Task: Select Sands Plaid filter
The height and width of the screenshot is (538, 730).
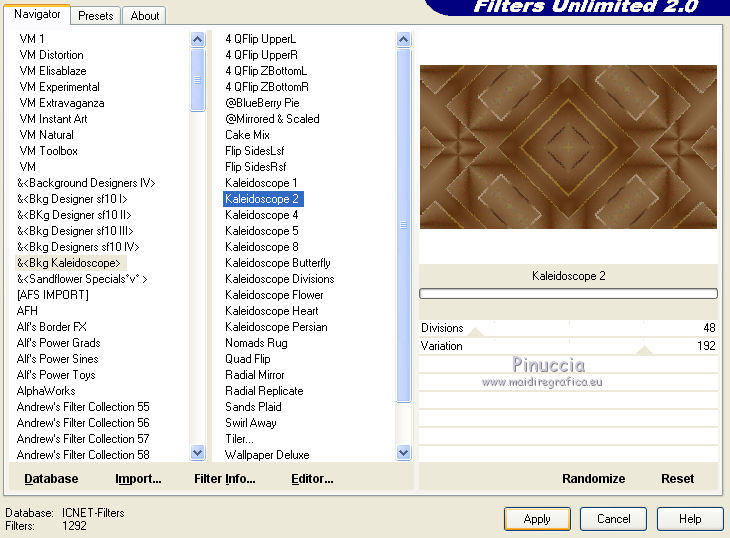Action: (253, 407)
